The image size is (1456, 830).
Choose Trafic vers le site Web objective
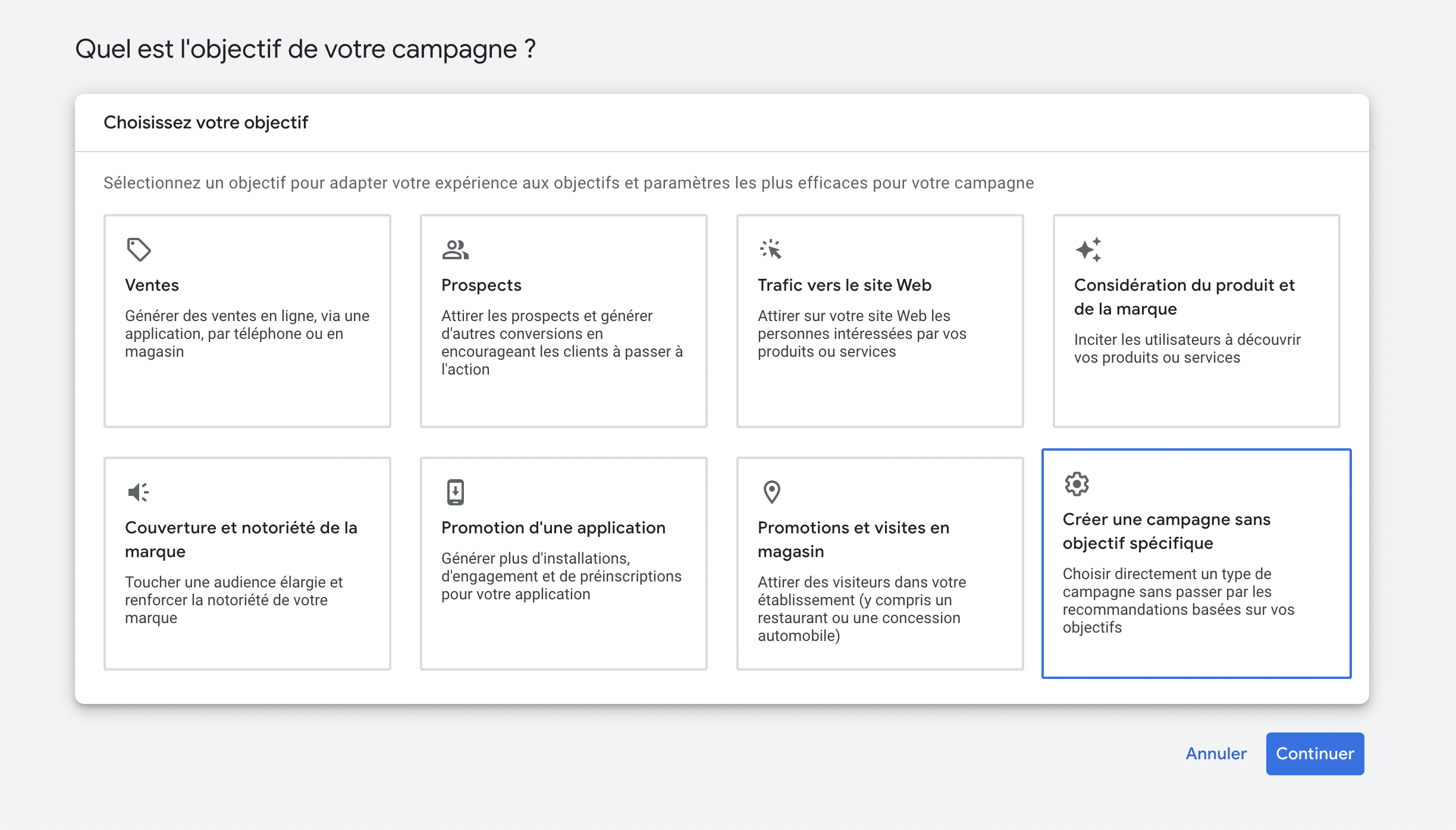pyautogui.click(x=880, y=321)
